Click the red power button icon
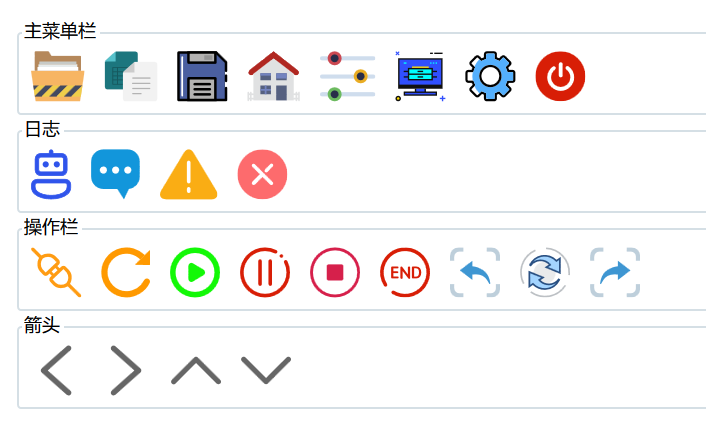This screenshot has height=429, width=706. point(560,76)
